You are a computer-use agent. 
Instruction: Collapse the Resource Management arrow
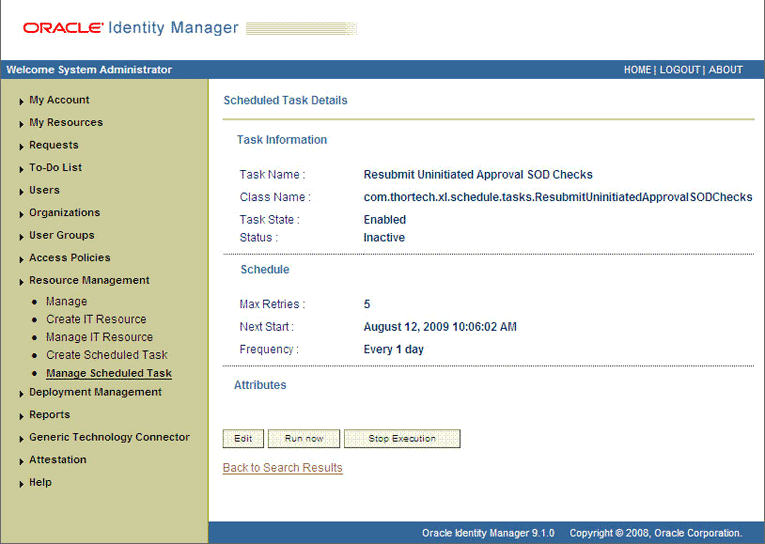(x=21, y=282)
